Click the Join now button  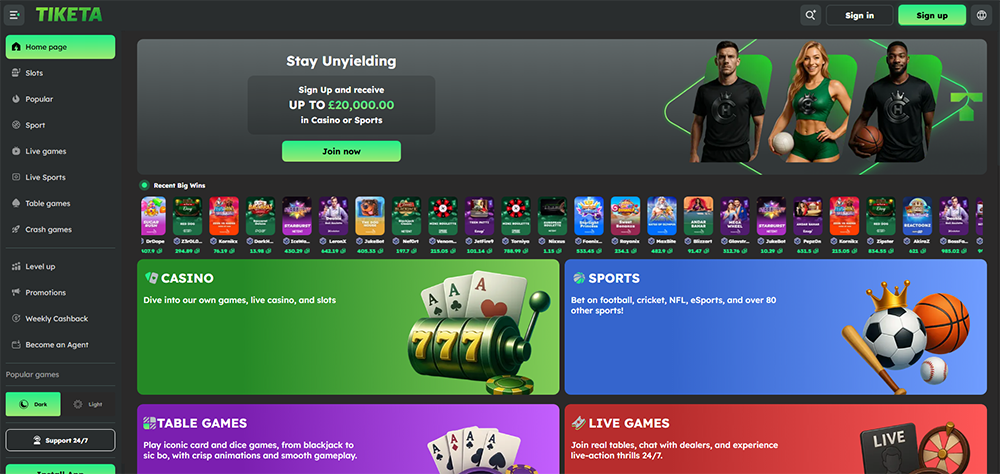(x=341, y=151)
